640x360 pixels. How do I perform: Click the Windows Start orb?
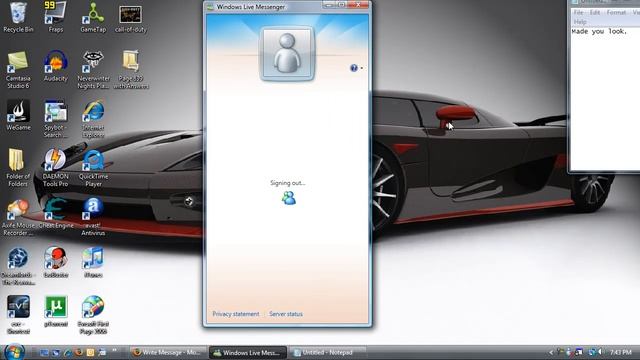point(14,352)
